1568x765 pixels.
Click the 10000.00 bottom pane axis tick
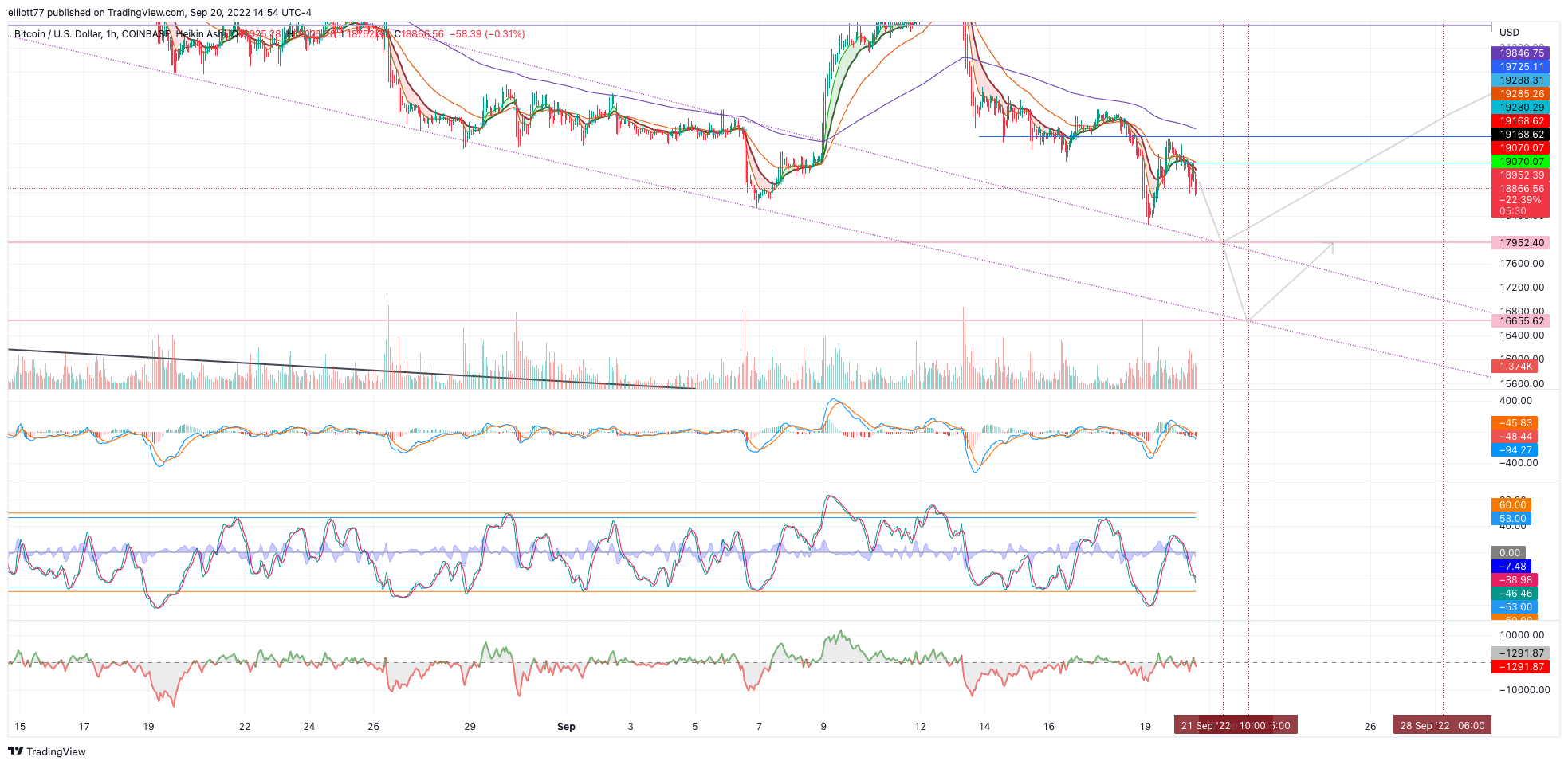pyautogui.click(x=1522, y=635)
